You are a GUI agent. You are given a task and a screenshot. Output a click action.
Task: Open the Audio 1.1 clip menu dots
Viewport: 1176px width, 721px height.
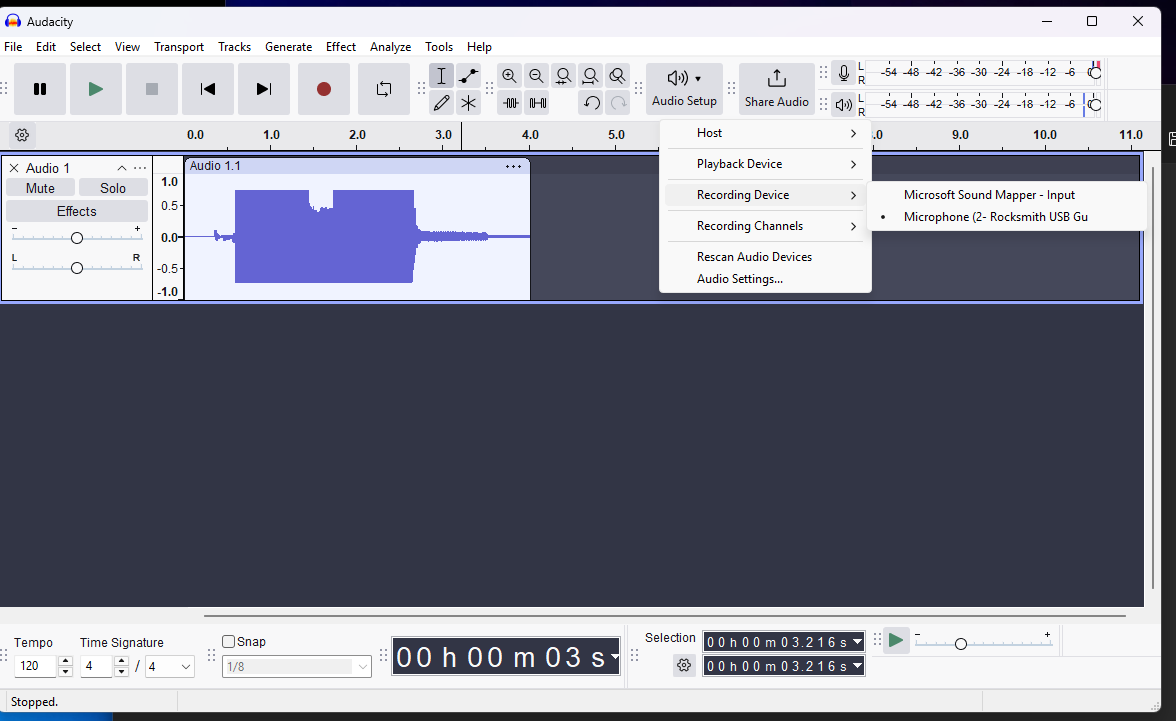click(513, 167)
